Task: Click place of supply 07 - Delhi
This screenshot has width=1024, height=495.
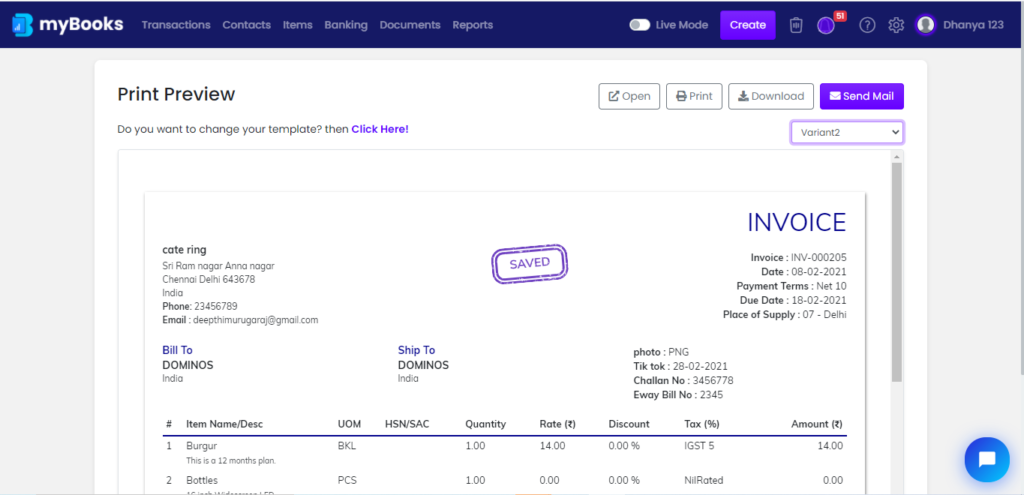Action: pos(824,315)
